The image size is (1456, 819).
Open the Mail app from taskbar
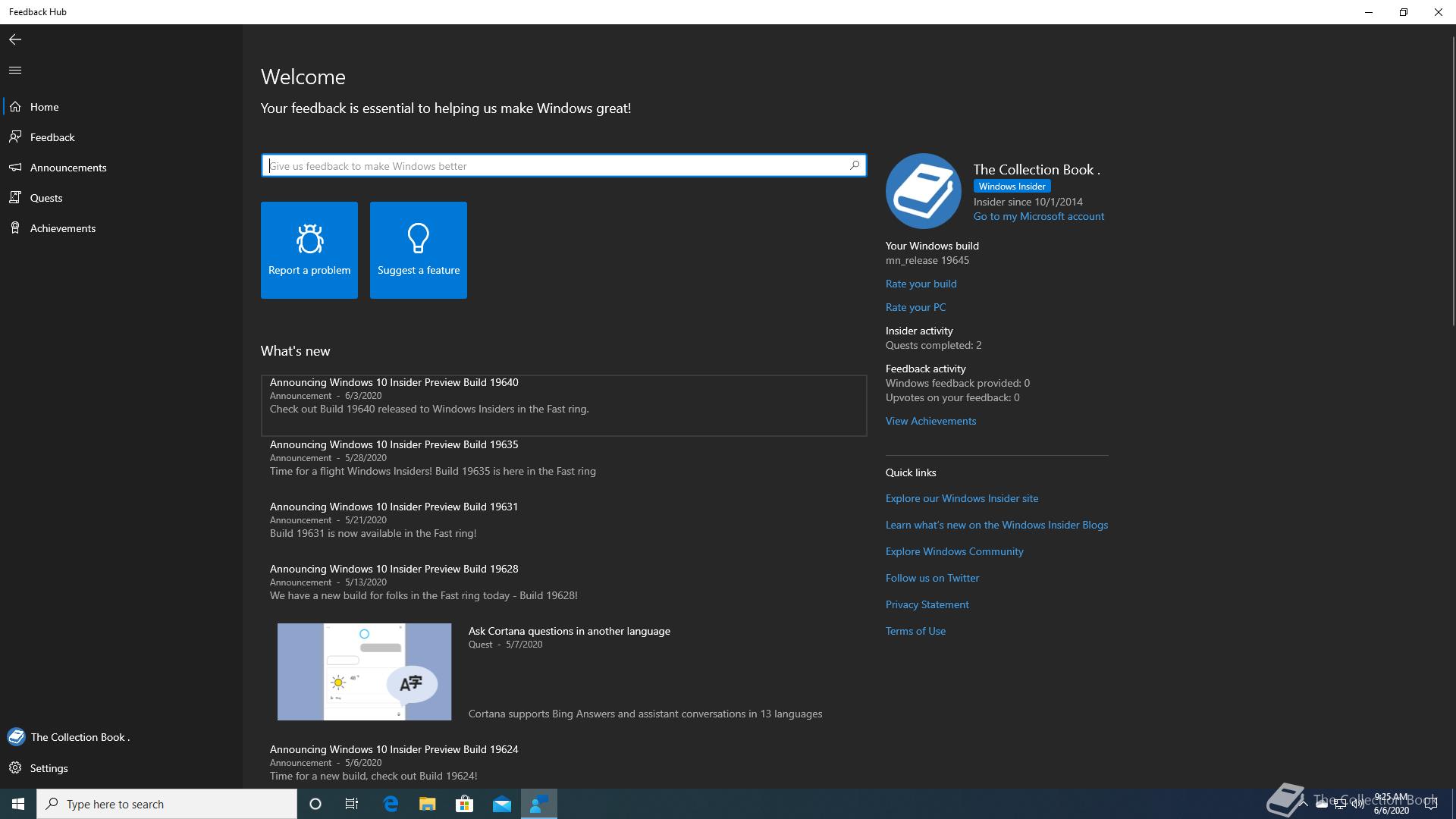[502, 804]
